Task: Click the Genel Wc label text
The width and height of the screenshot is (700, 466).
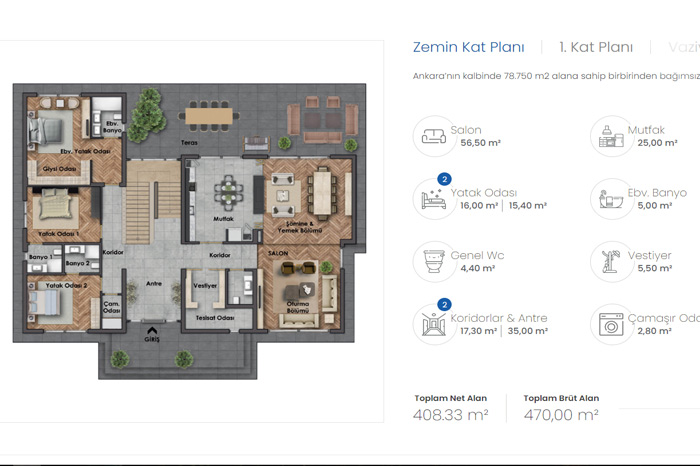Action: 477,255
